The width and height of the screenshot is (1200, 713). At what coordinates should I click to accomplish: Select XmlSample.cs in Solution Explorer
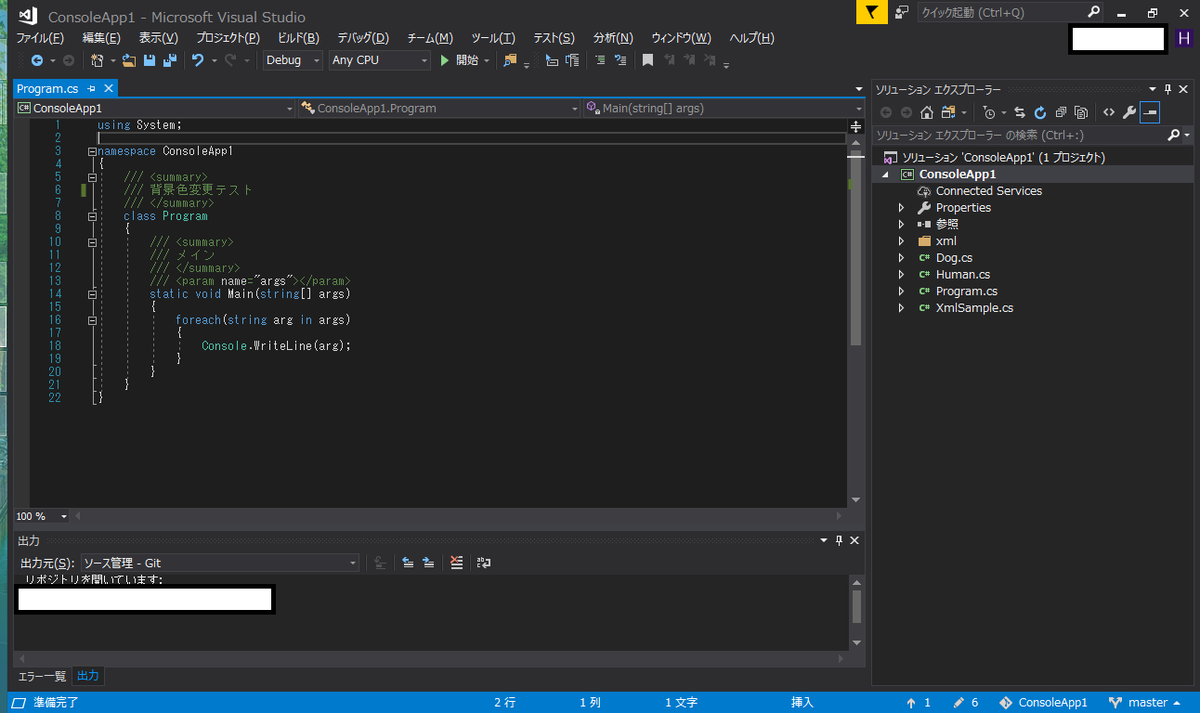tap(974, 308)
